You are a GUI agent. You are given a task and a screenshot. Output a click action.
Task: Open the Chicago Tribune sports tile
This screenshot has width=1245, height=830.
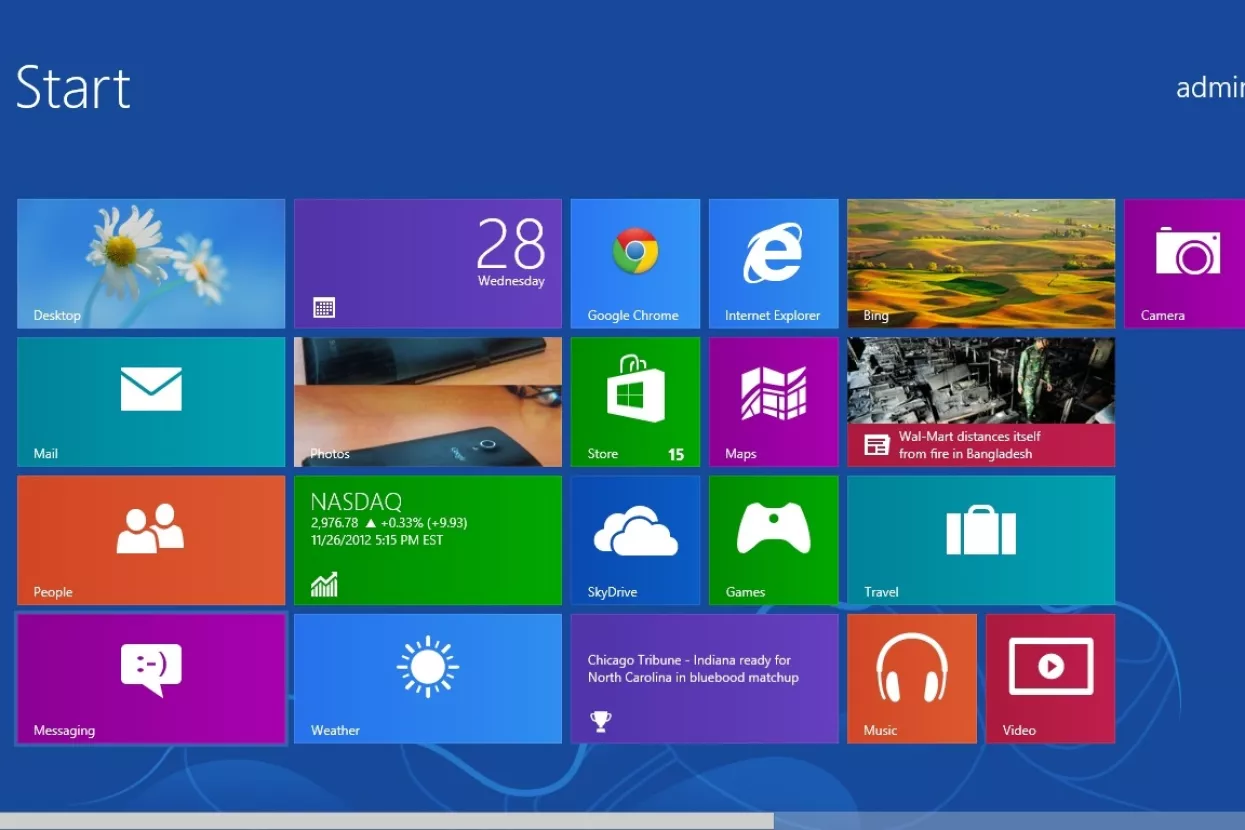pyautogui.click(x=704, y=679)
